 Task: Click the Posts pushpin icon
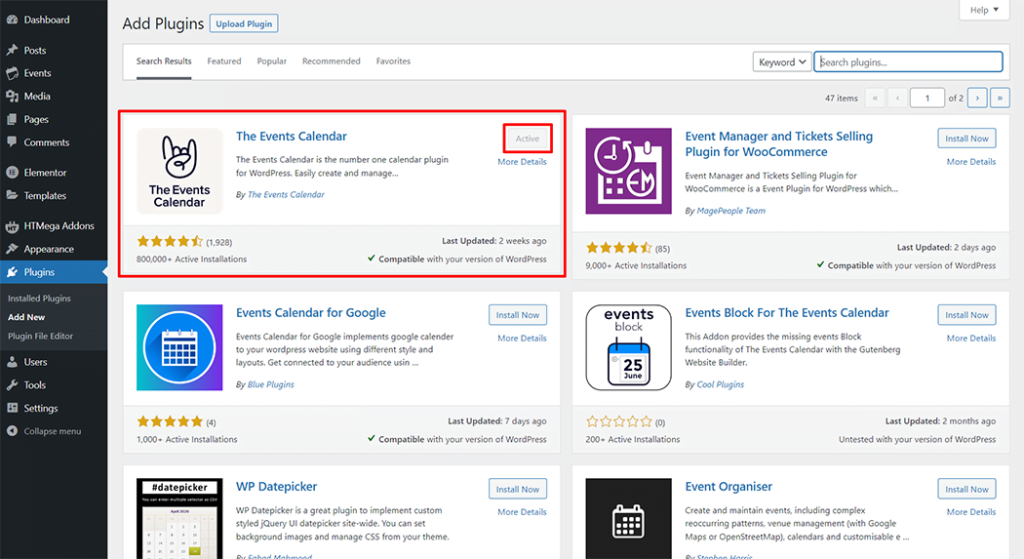tap(12, 50)
